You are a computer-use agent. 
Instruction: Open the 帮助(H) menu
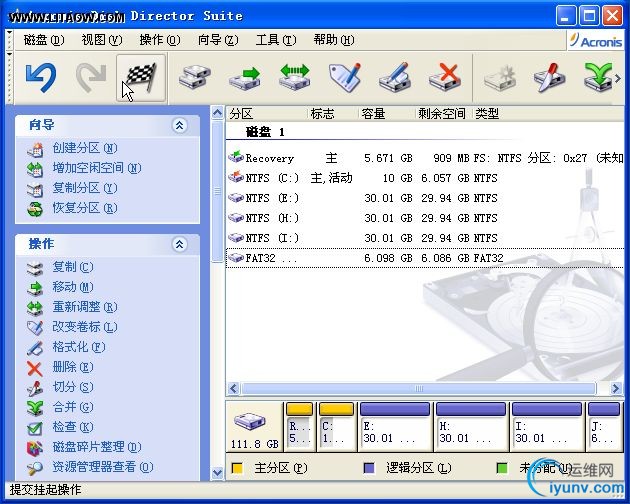click(x=334, y=40)
